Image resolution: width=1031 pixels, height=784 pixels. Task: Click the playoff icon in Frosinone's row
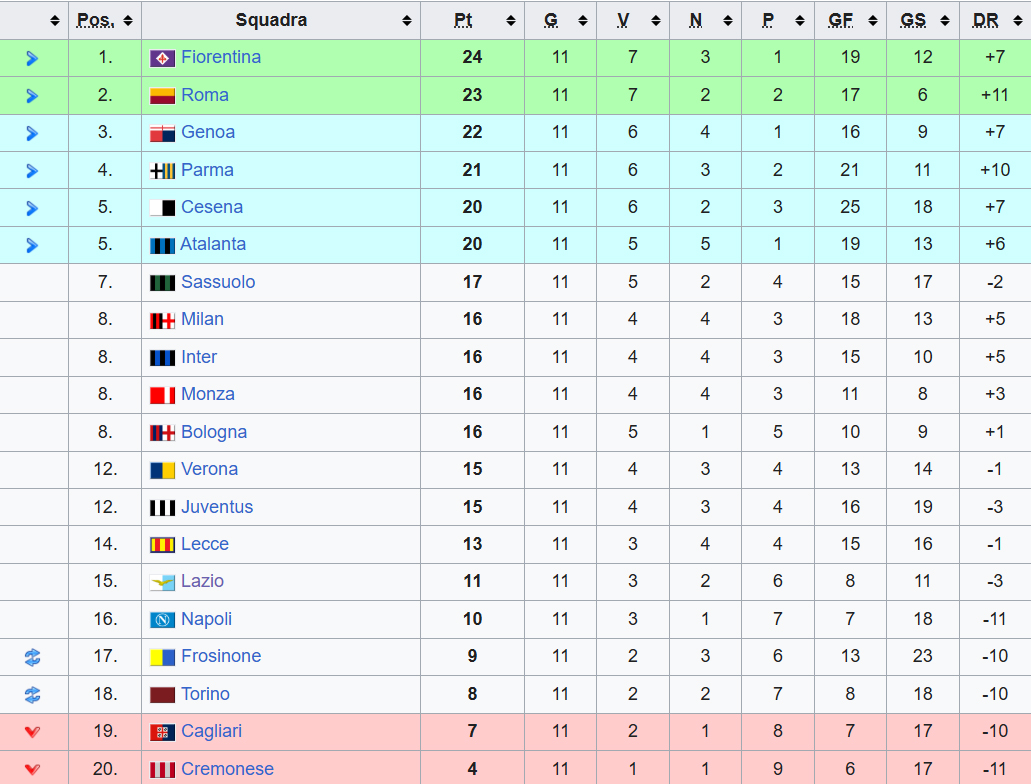tap(32, 657)
